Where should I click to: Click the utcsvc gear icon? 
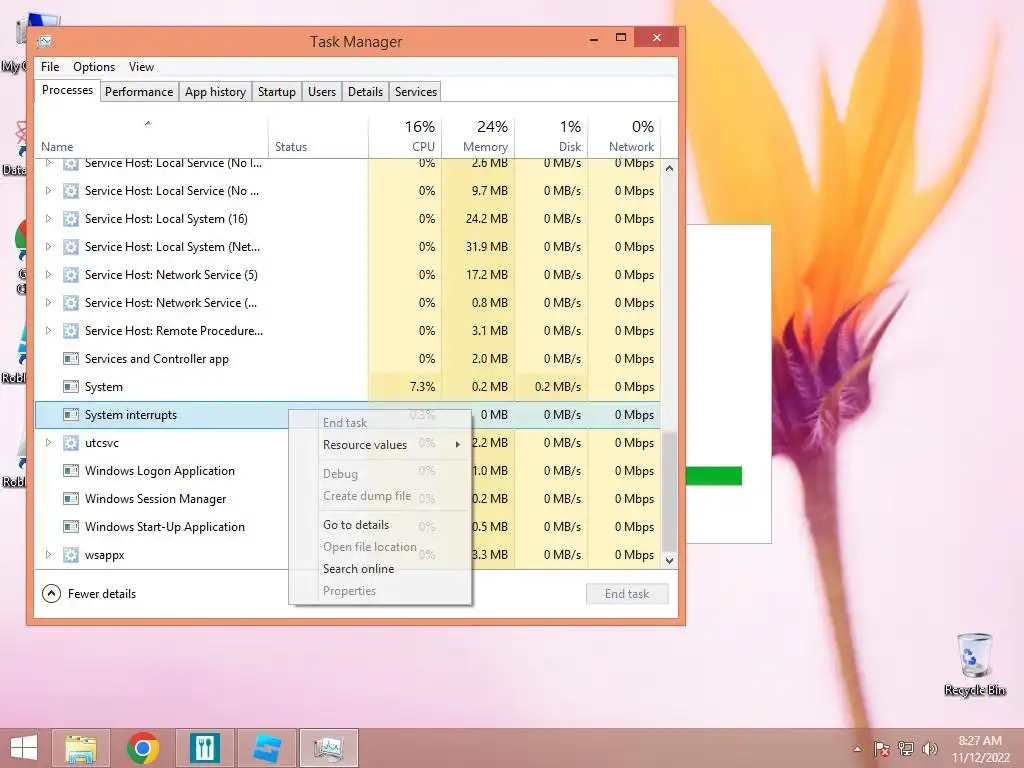pos(71,443)
